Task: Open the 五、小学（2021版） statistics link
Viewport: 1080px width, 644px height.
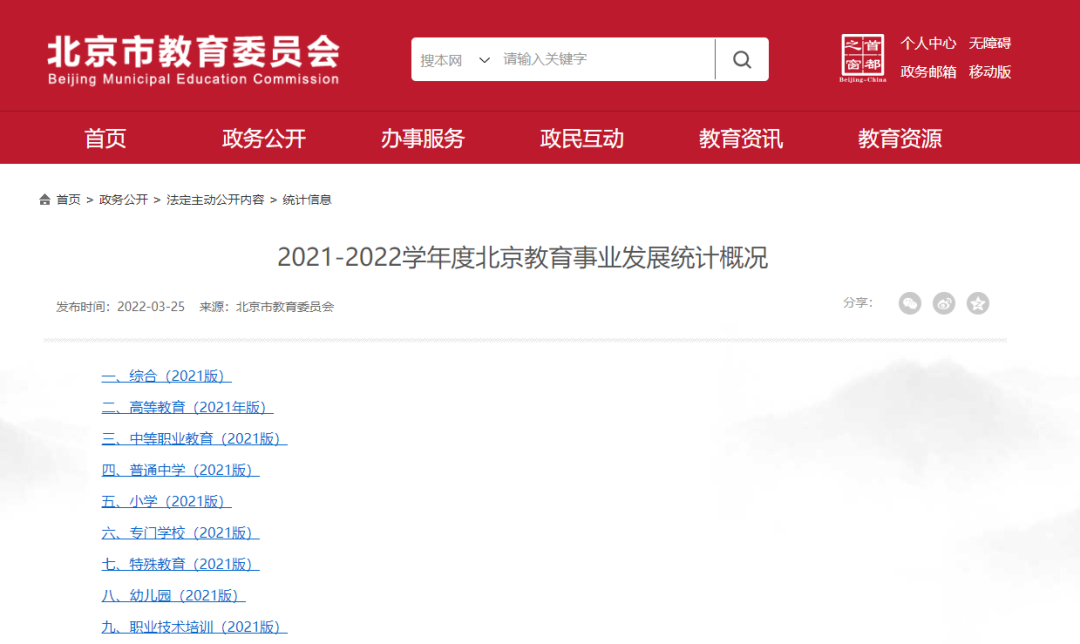Action: 166,501
